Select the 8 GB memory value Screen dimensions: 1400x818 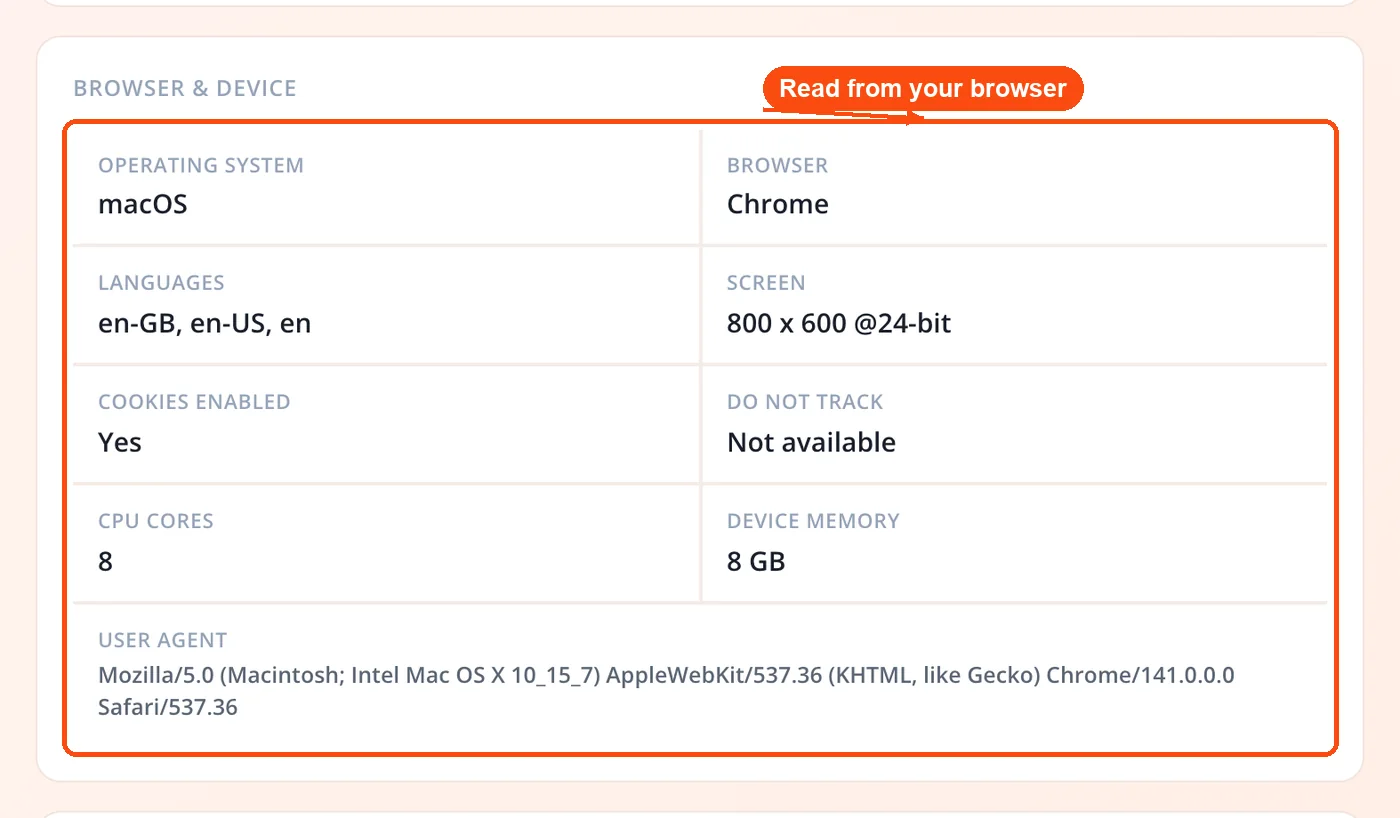pyautogui.click(x=756, y=561)
